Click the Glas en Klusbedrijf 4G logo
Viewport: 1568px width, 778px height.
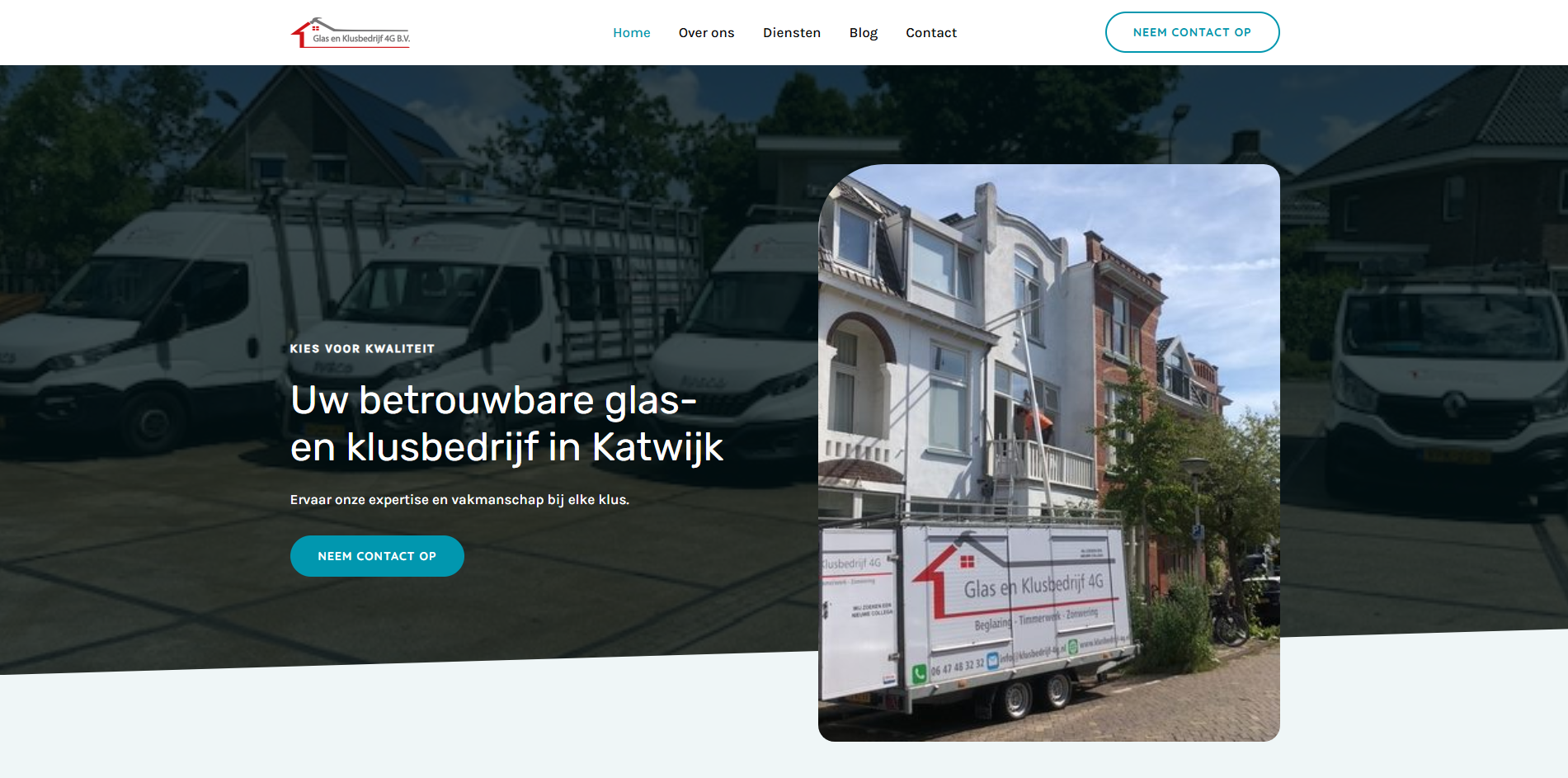coord(351,32)
